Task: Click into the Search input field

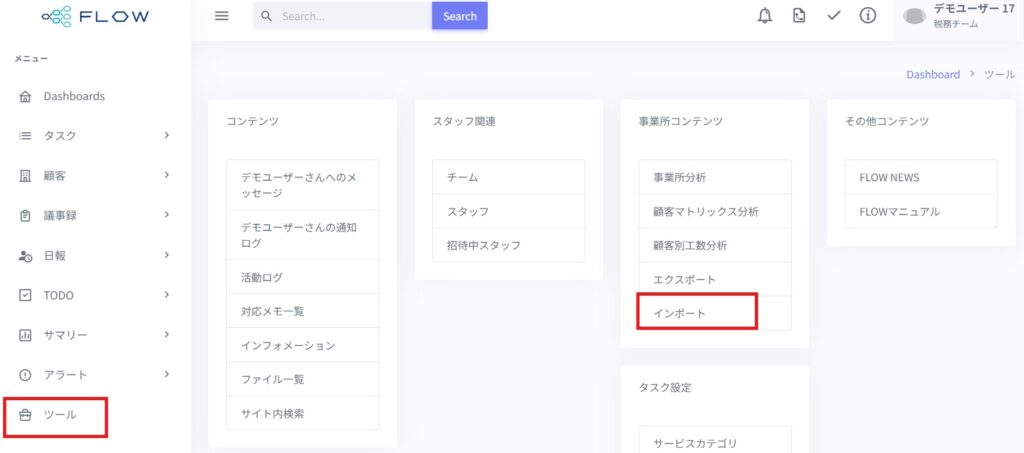Action: [343, 16]
